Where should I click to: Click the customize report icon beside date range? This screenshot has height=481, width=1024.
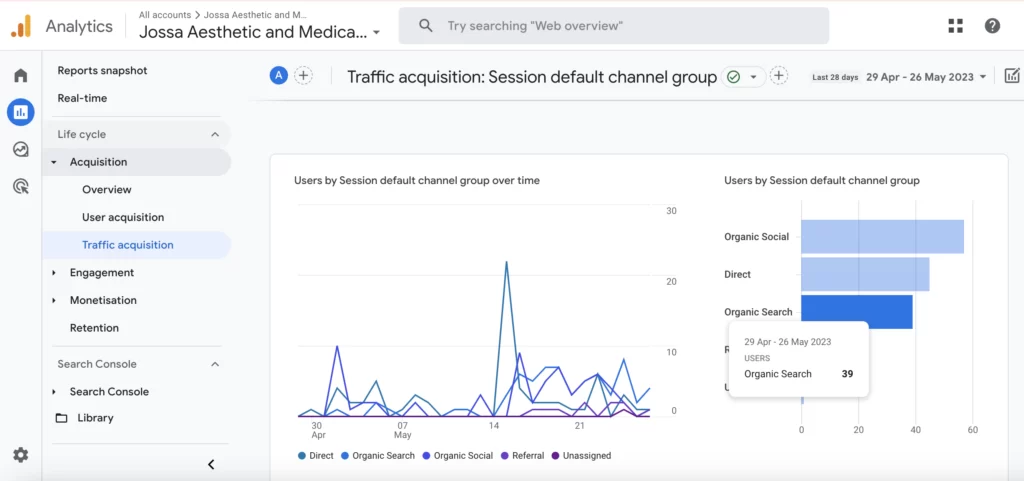pos(1012,76)
